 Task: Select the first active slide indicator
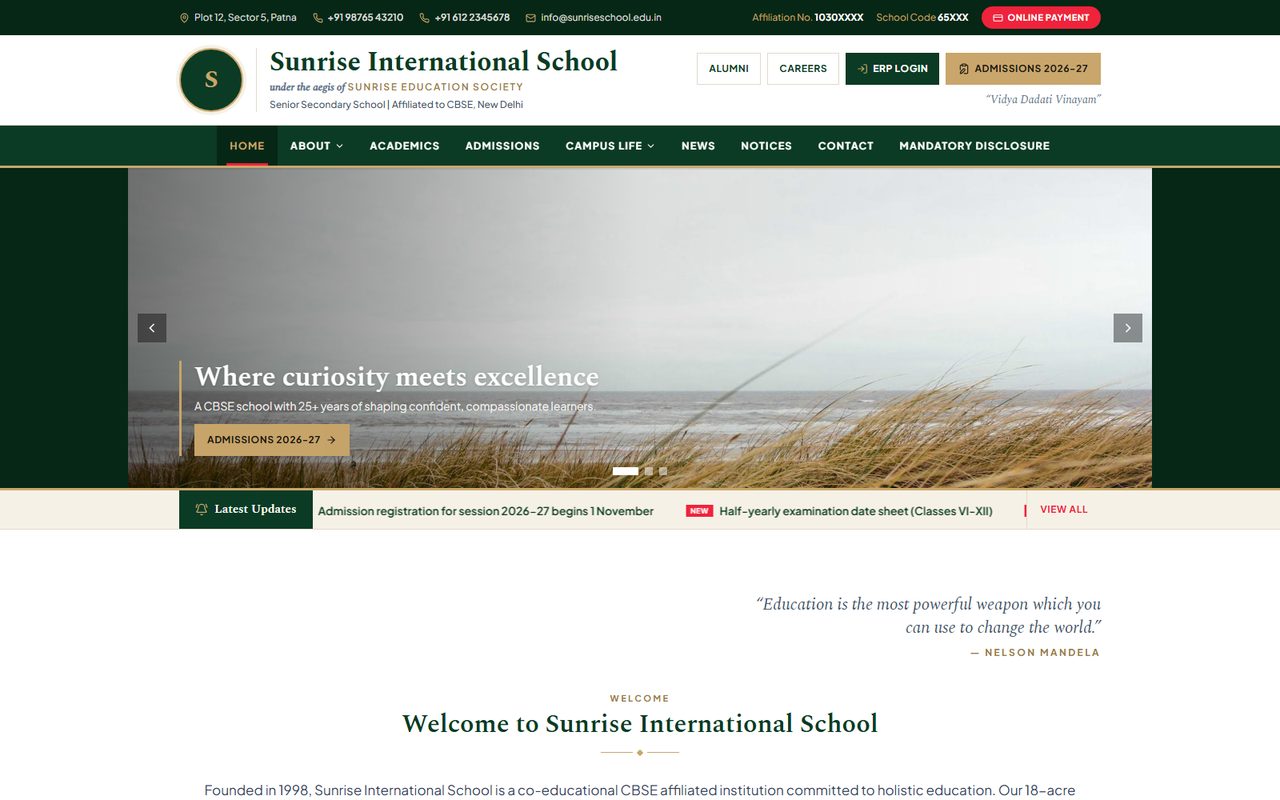(x=626, y=471)
